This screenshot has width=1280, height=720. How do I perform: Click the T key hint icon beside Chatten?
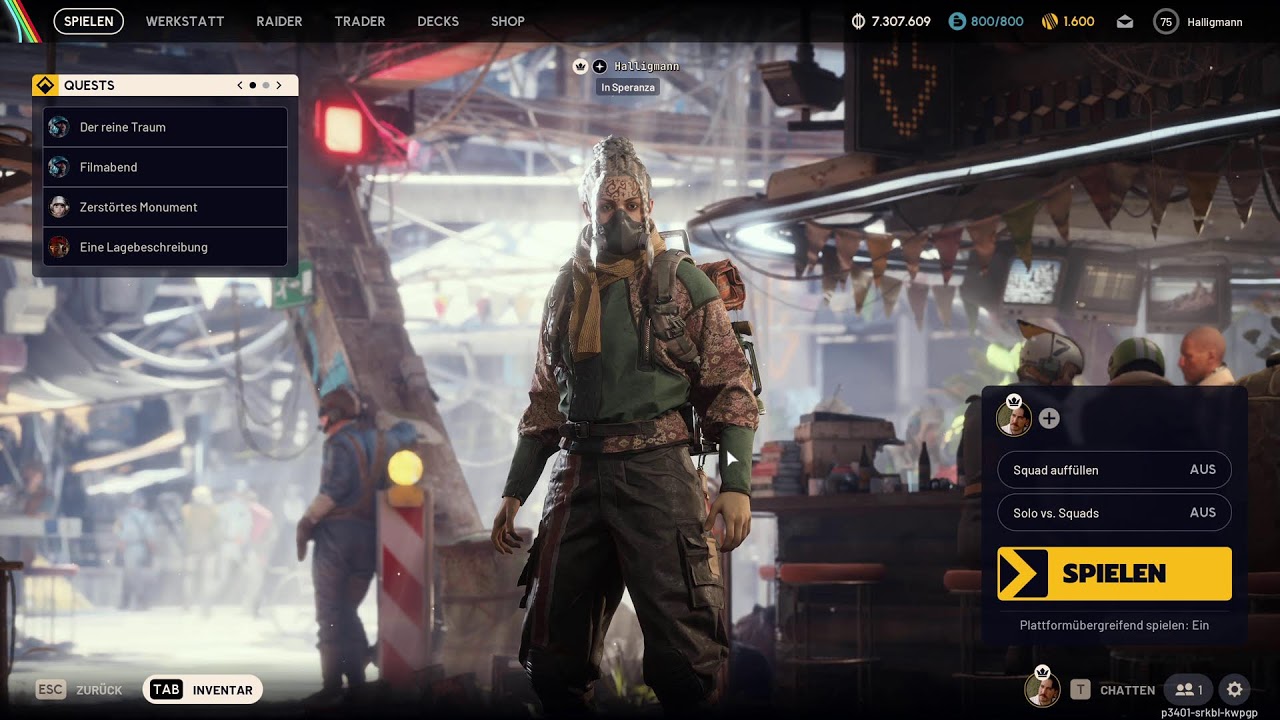(1080, 690)
